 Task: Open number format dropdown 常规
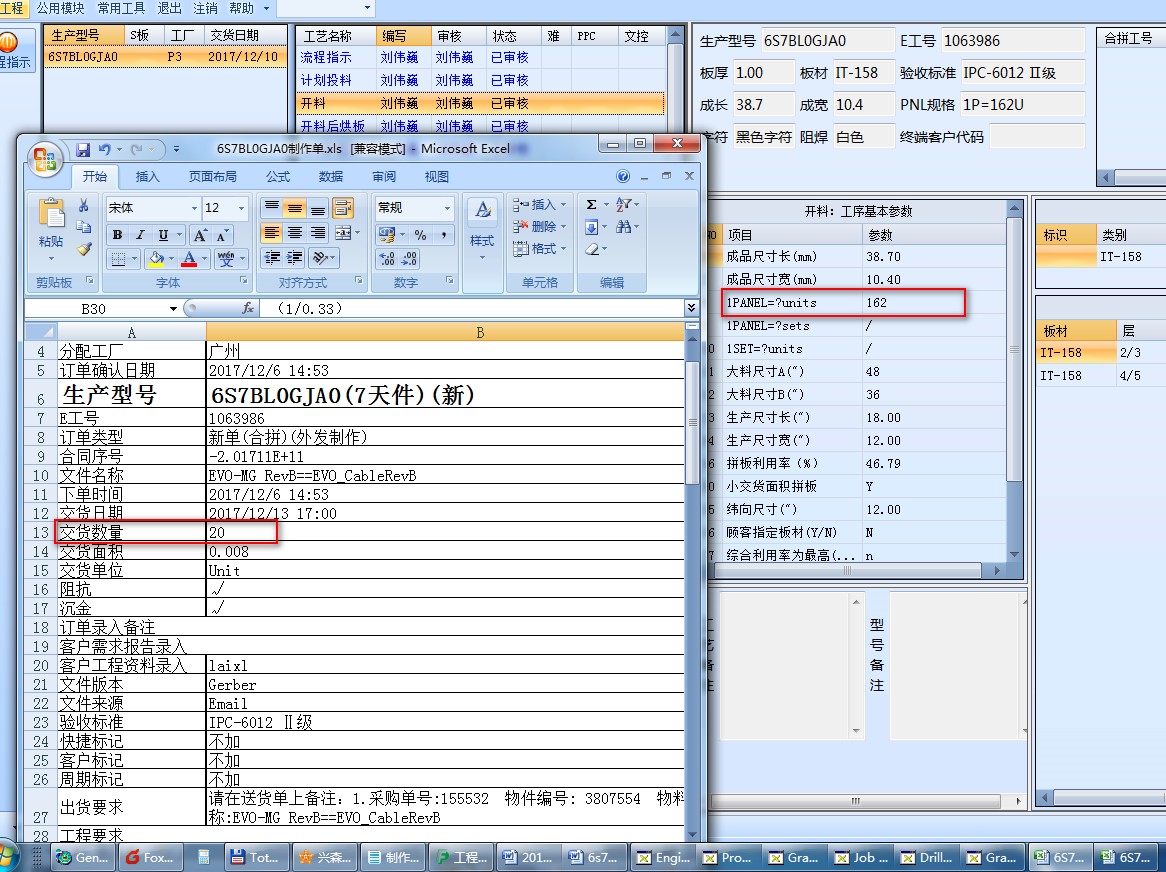[x=447, y=207]
